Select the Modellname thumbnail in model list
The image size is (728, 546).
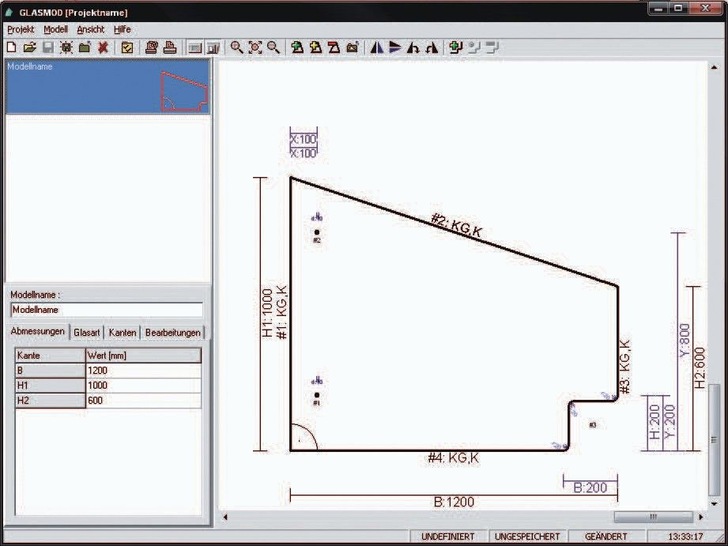pos(108,87)
